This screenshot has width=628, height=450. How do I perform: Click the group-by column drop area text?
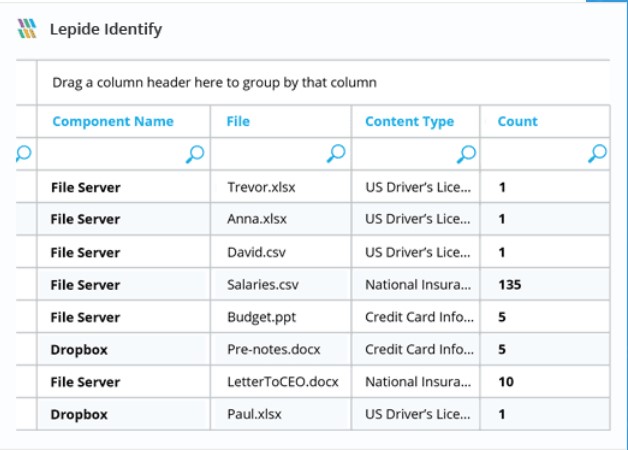[214, 82]
